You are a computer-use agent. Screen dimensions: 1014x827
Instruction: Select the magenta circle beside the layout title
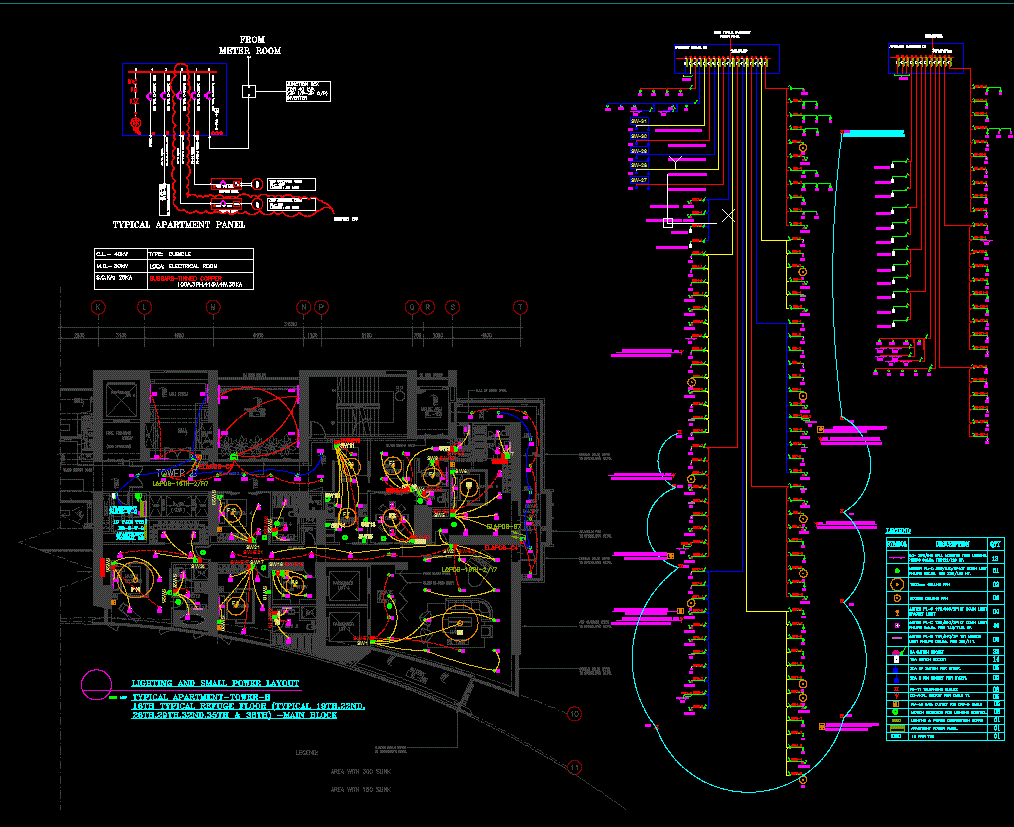(97, 683)
